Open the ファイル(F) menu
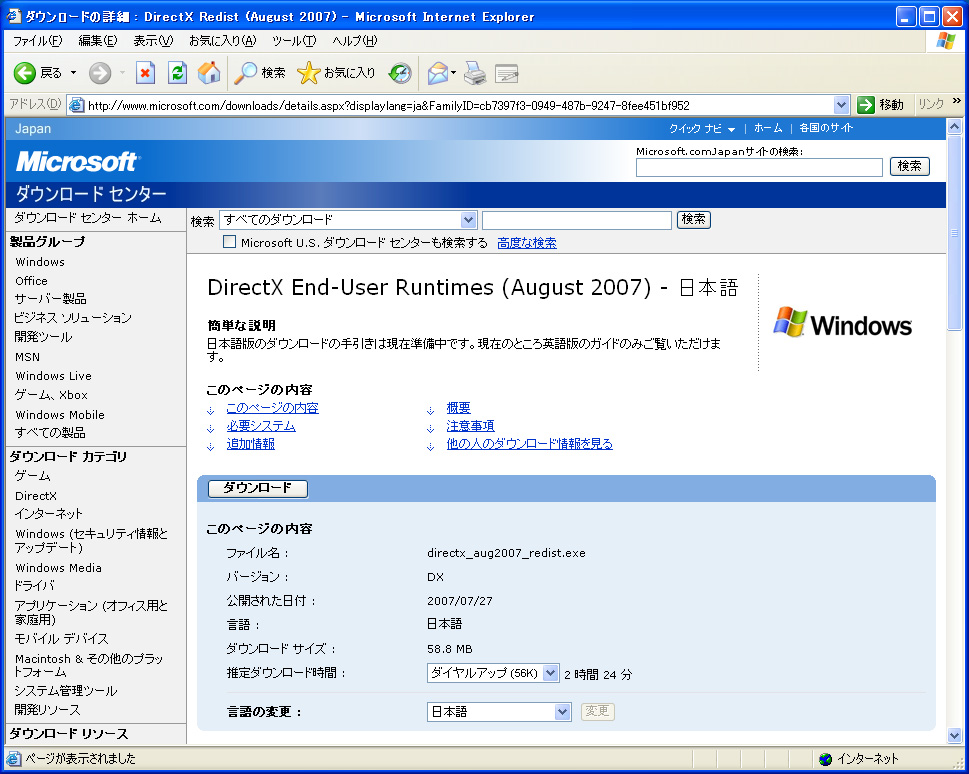This screenshot has height=774, width=969. point(37,41)
